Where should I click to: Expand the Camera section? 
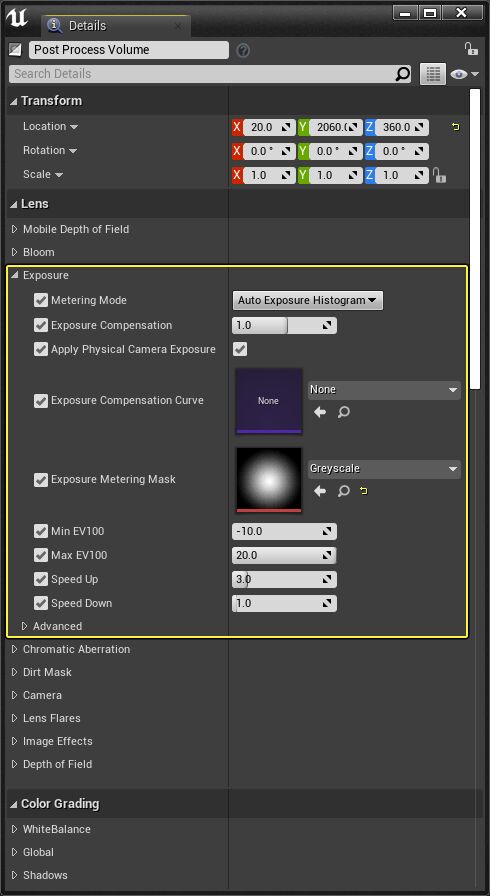point(14,695)
